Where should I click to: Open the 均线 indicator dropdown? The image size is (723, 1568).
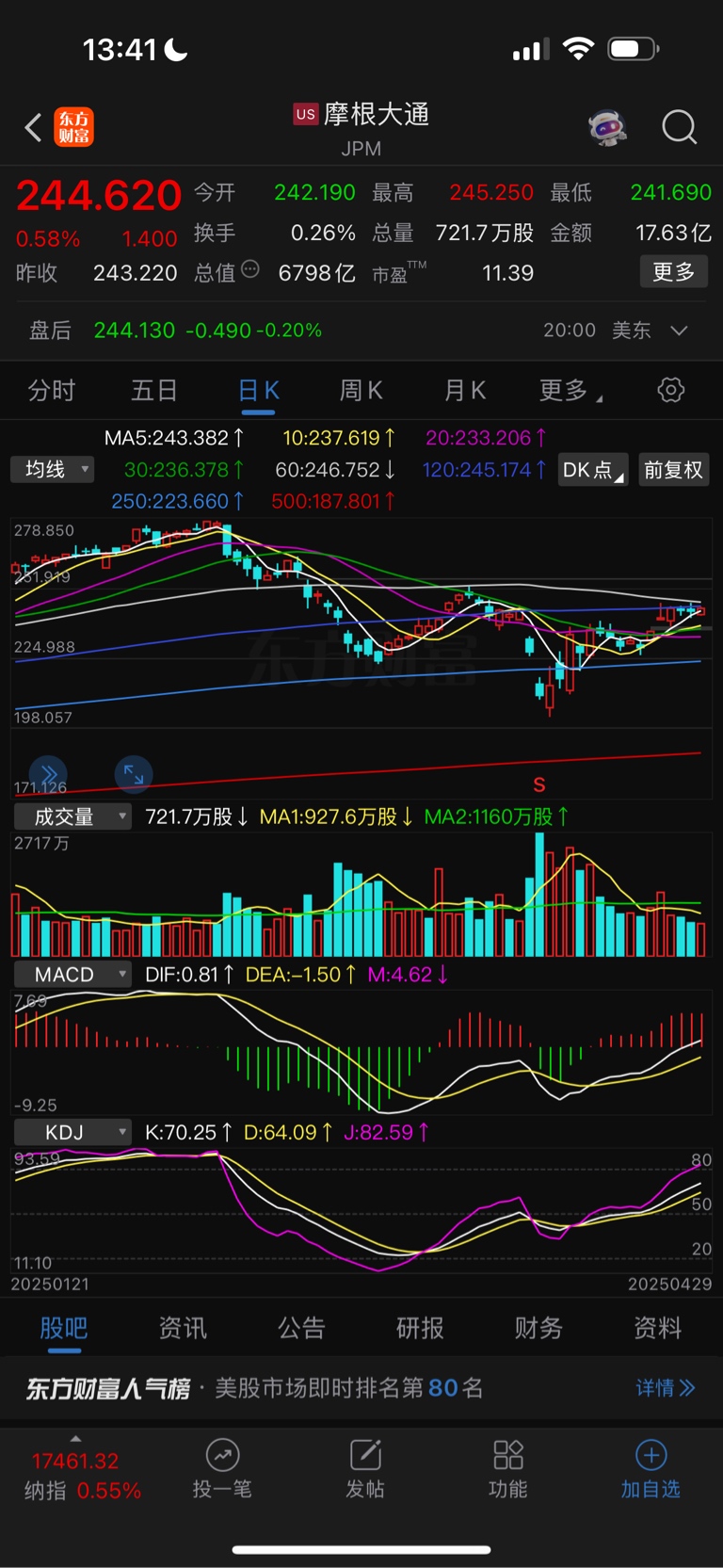[x=53, y=469]
